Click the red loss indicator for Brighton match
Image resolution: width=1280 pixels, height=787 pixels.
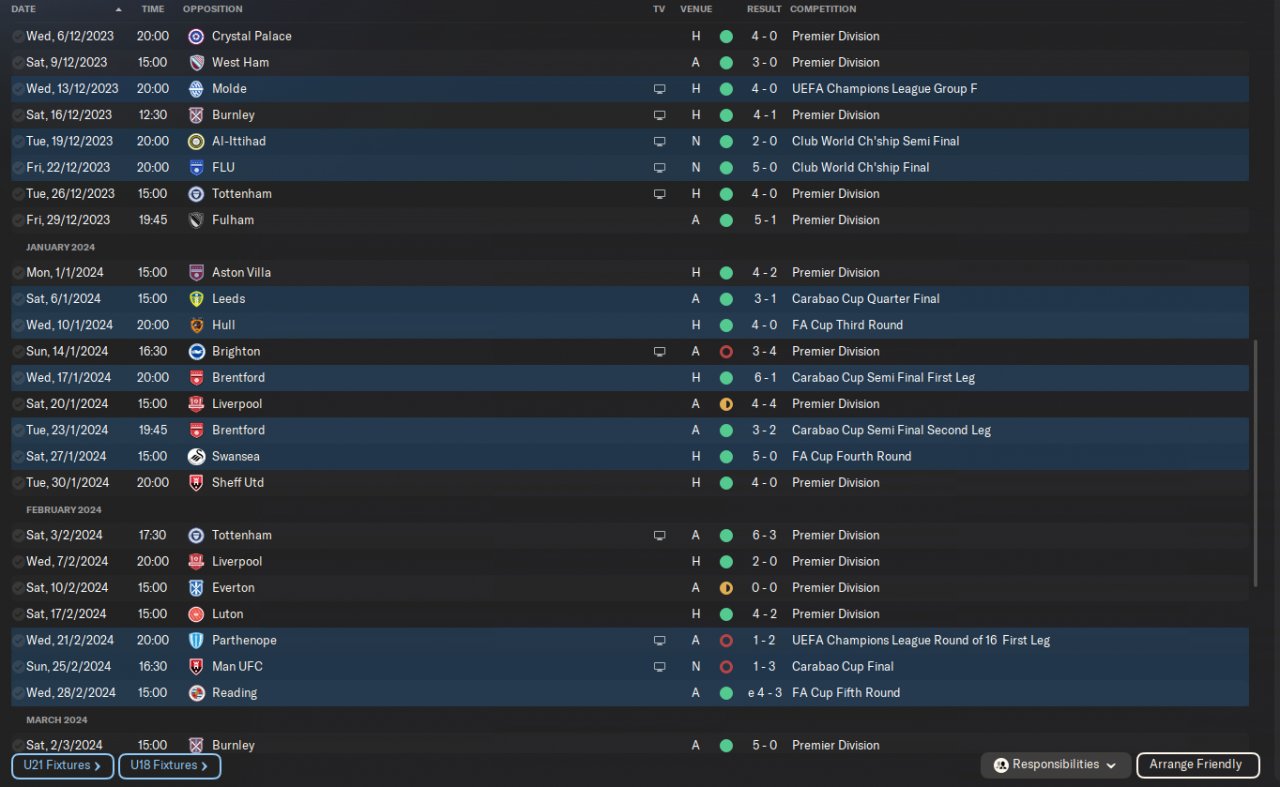(726, 352)
